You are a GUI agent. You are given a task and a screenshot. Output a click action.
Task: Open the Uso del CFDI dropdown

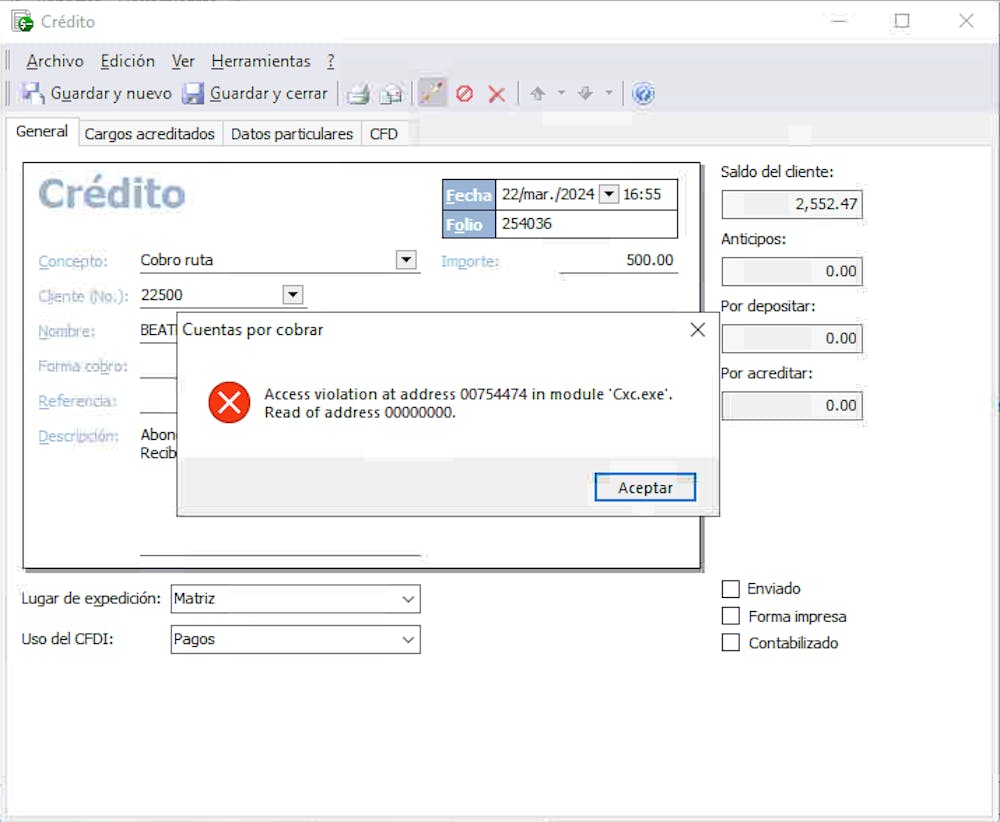pyautogui.click(x=407, y=639)
